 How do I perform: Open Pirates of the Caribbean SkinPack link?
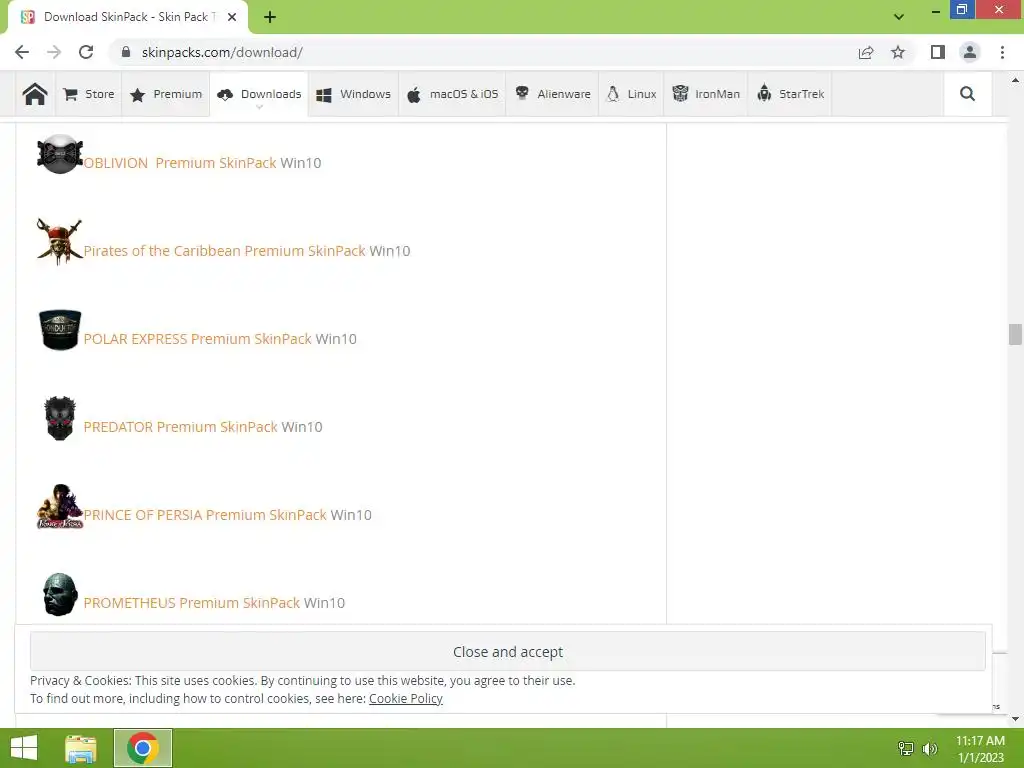click(x=225, y=251)
